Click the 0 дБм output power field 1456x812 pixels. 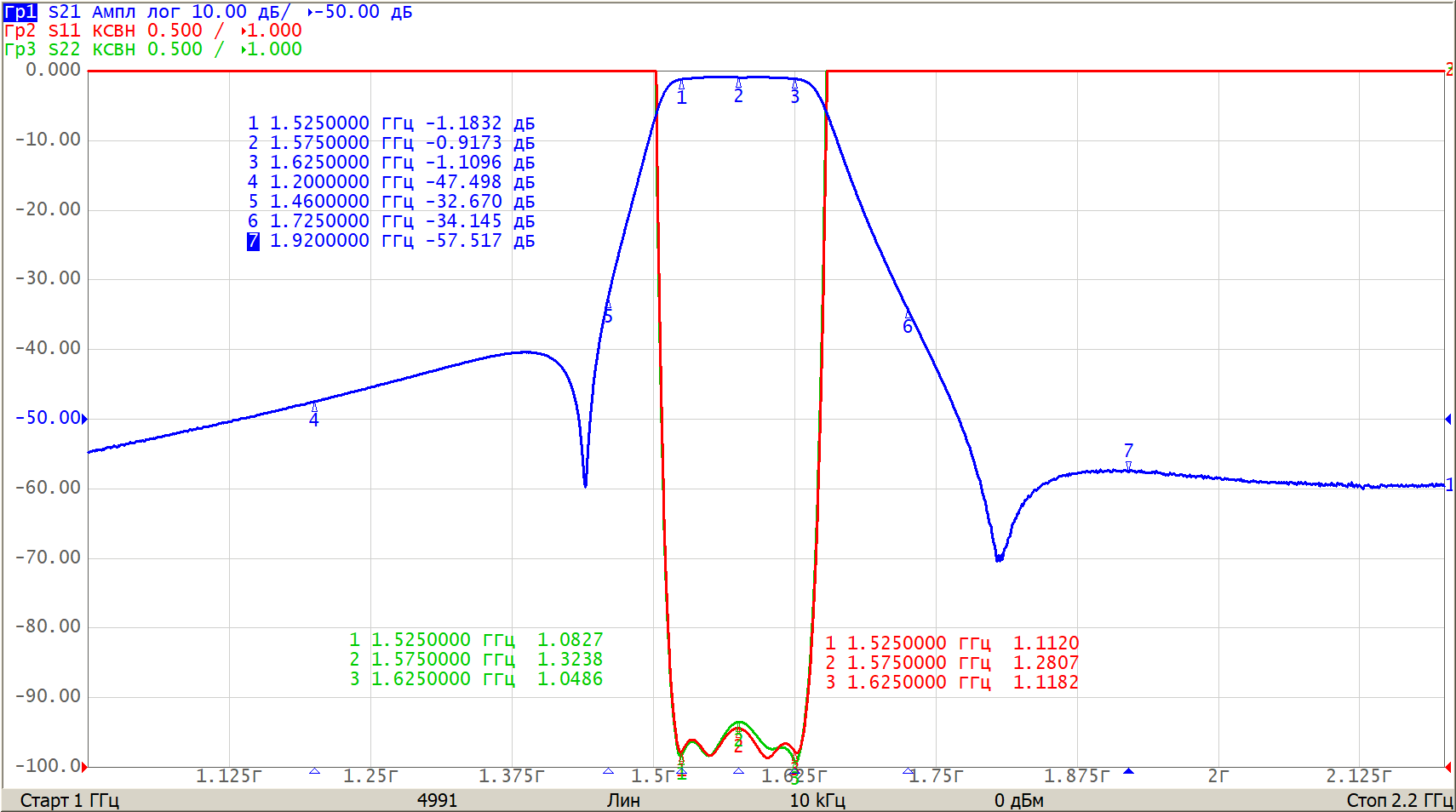[x=1018, y=800]
